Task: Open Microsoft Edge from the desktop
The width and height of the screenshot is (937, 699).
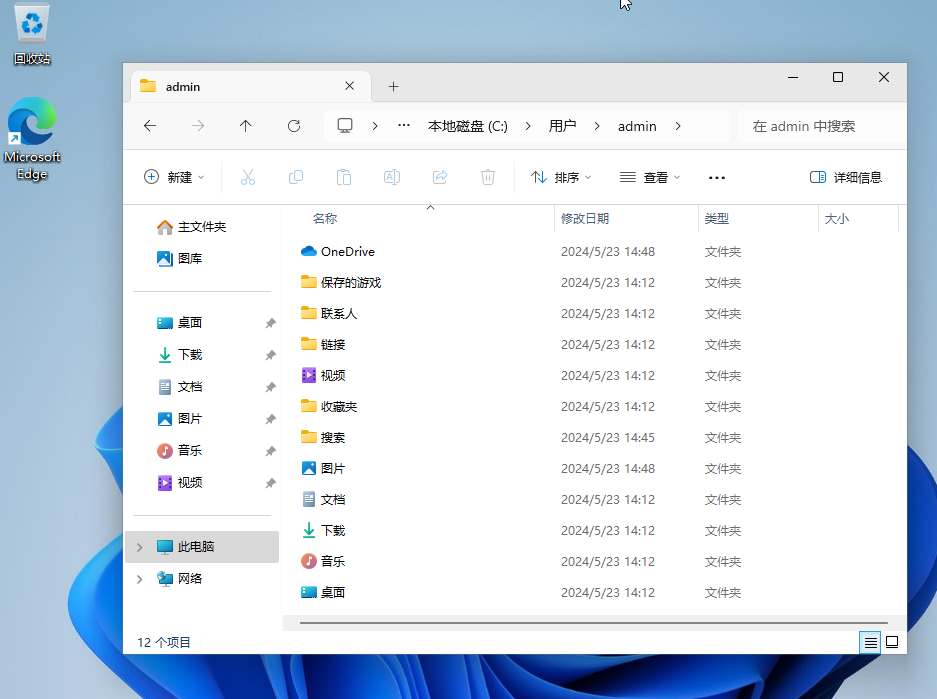Action: (x=31, y=120)
